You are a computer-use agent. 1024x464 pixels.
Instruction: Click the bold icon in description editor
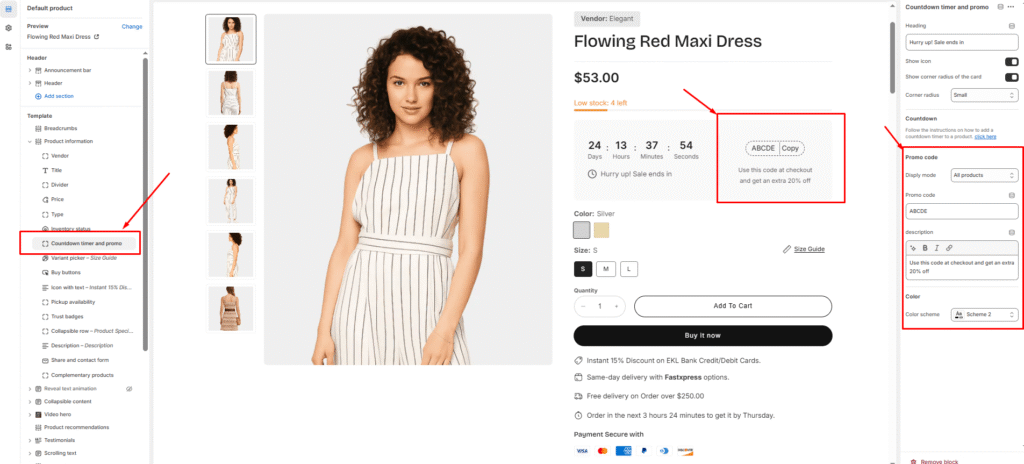pos(924,247)
